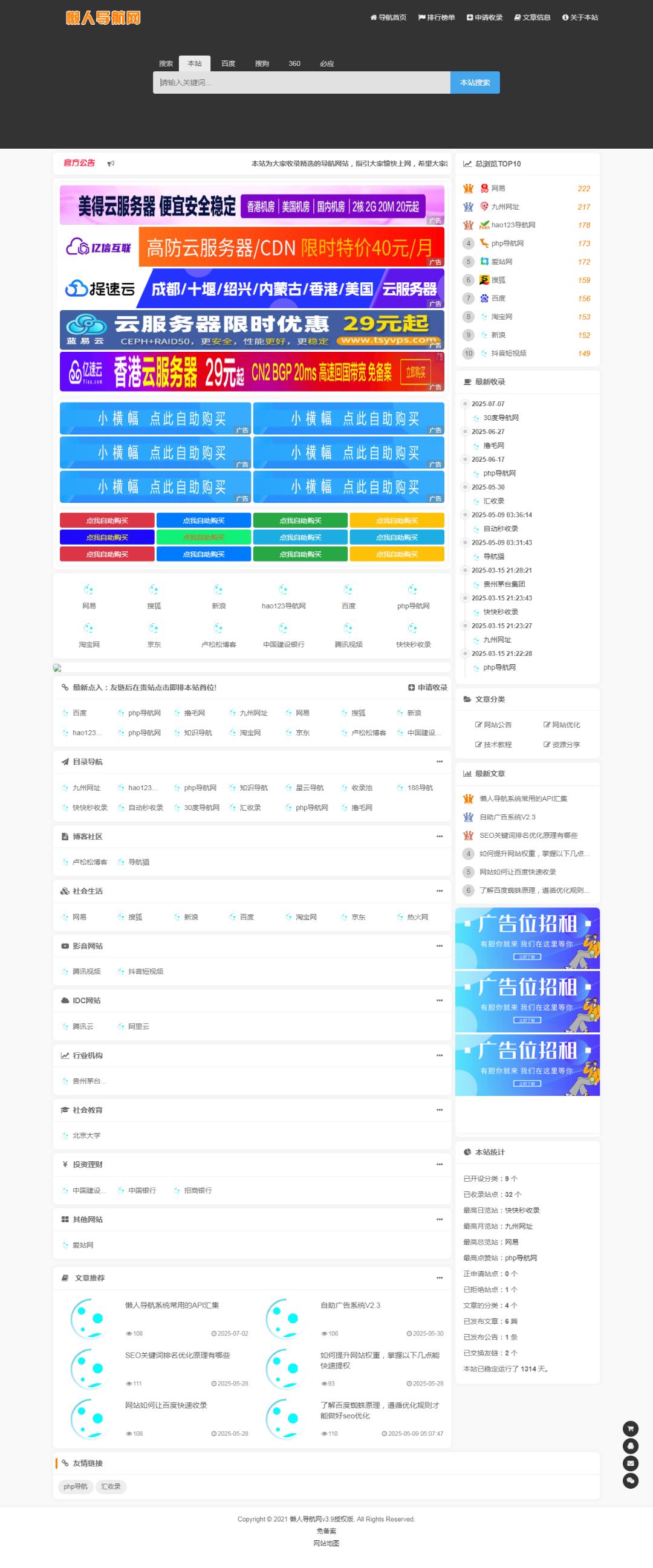
Task: Open 抖音短视频 in the TOP10 ranking
Action: pos(508,354)
